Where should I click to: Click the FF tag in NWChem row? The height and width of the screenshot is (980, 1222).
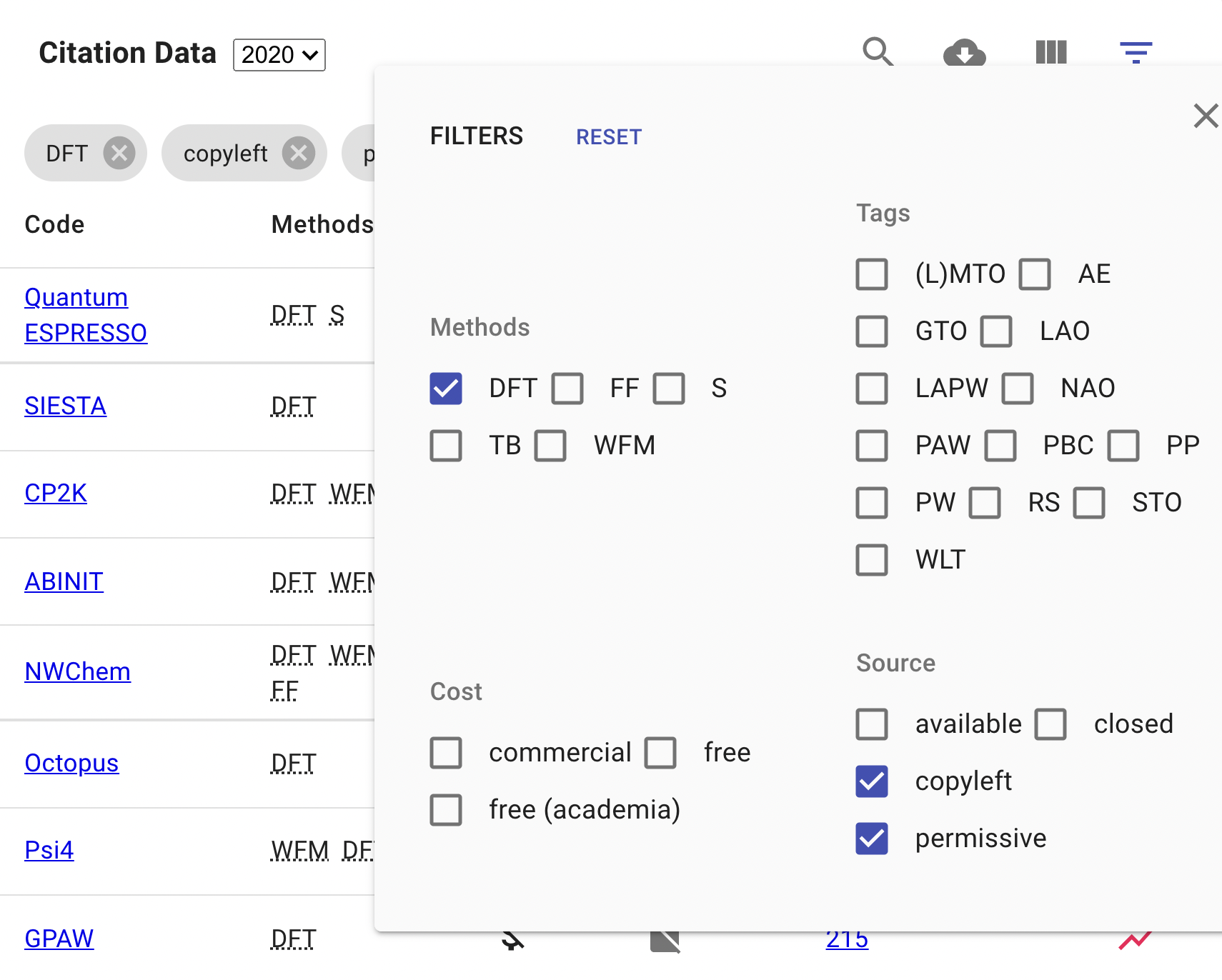click(284, 690)
